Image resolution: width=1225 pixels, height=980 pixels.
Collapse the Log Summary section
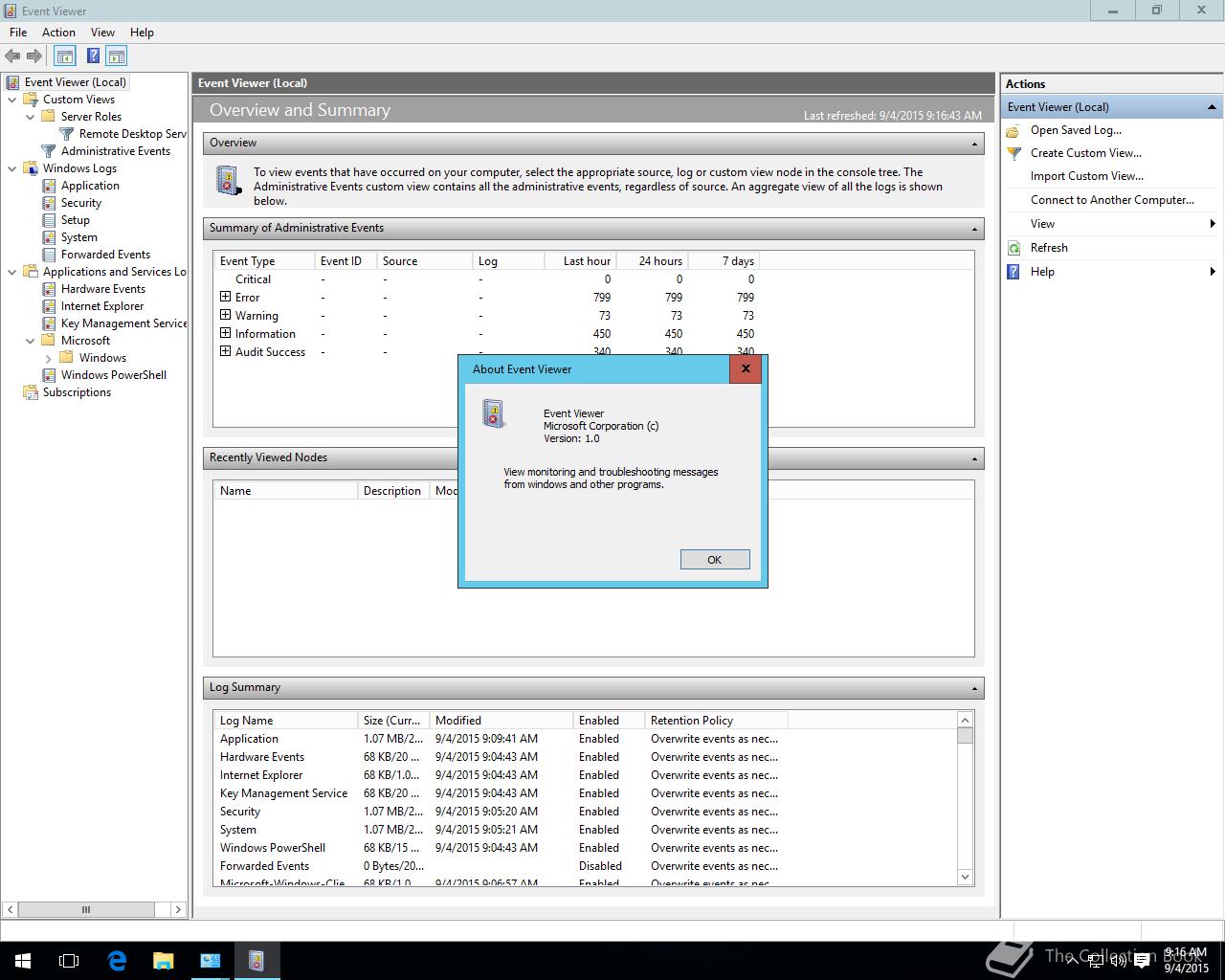[x=974, y=688]
